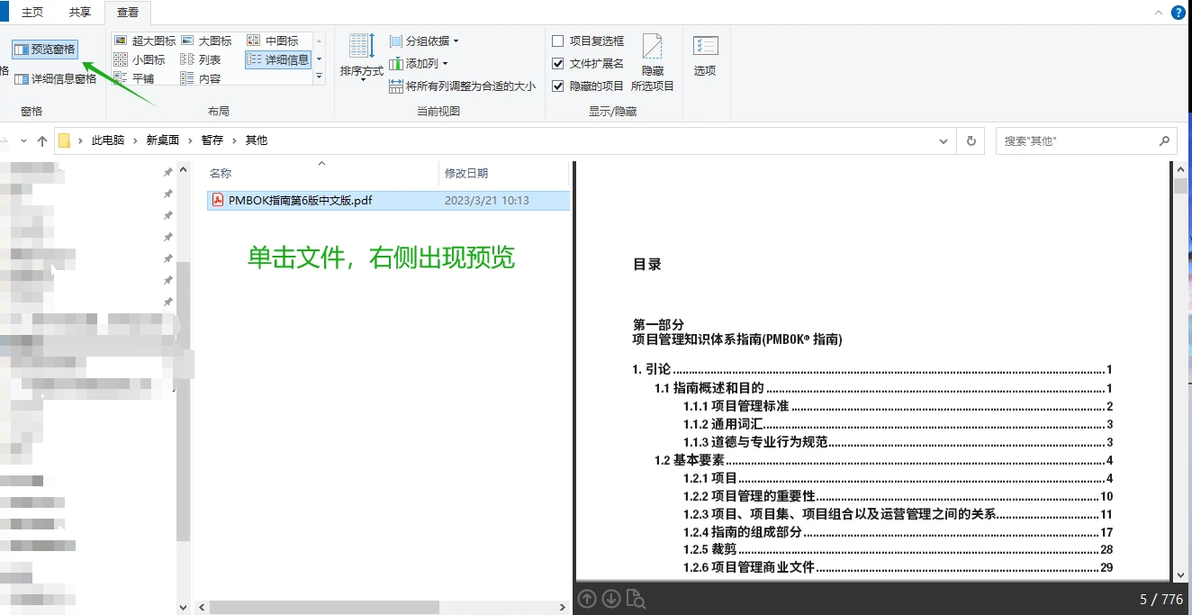The image size is (1192, 615).
Task: Click the 5 / 776 page indicator
Action: [x=1161, y=599]
